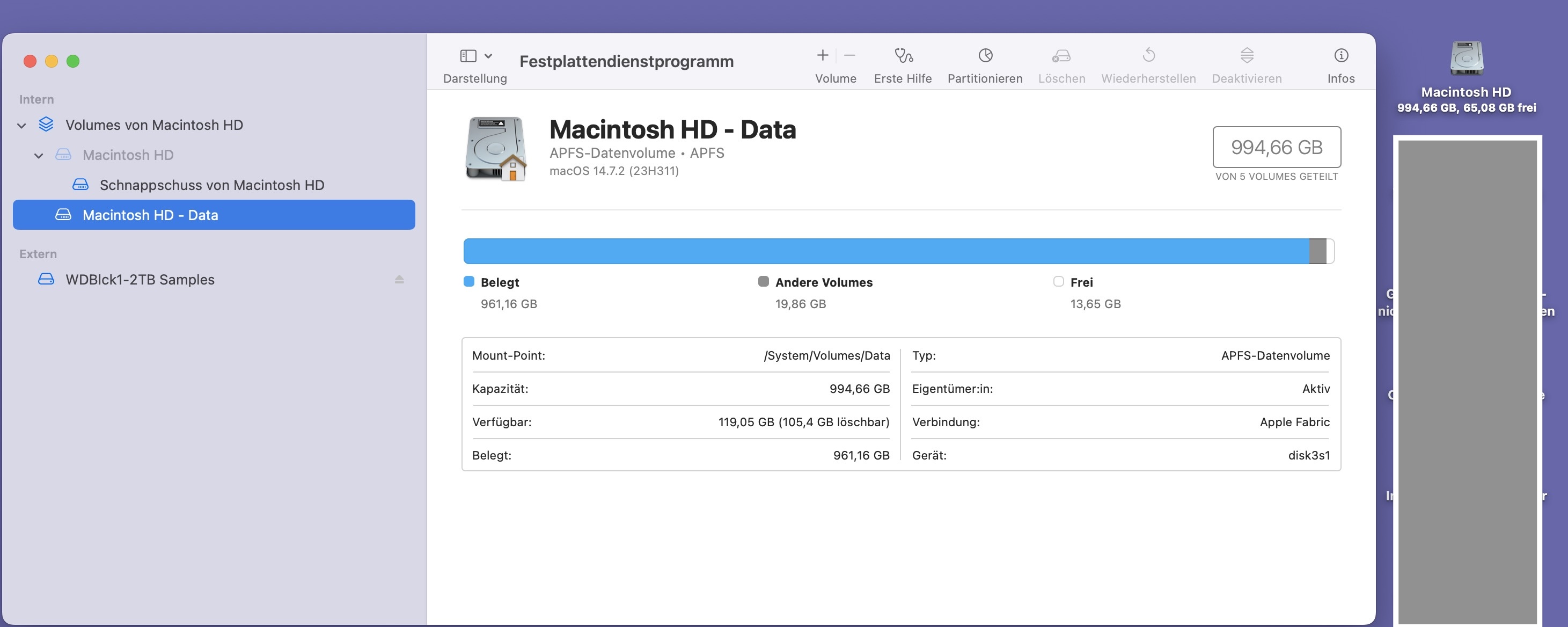Collapse the Macintosh HD sub-volume chevron

pos(39,156)
